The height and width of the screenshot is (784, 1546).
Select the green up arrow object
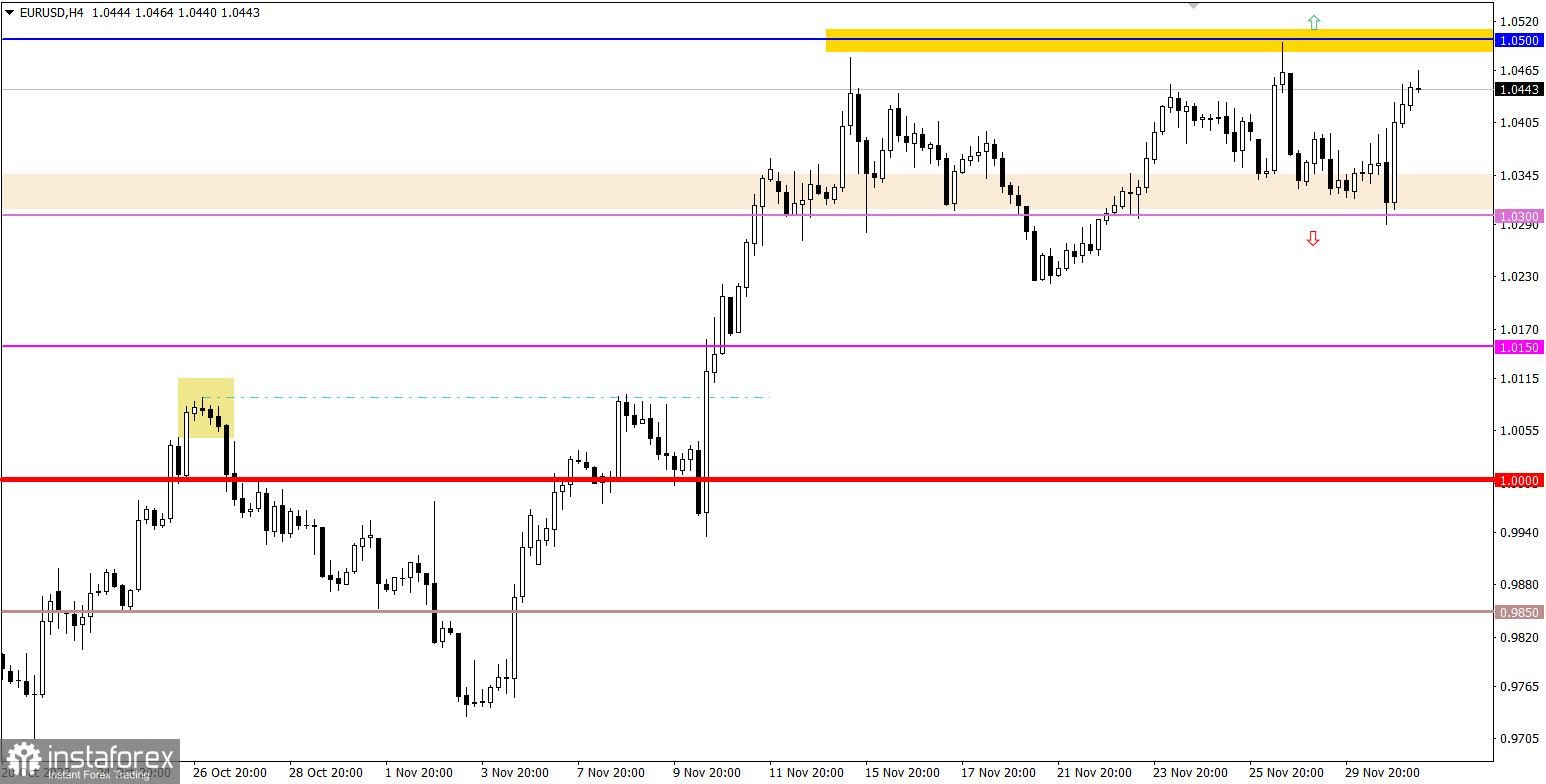(1313, 22)
